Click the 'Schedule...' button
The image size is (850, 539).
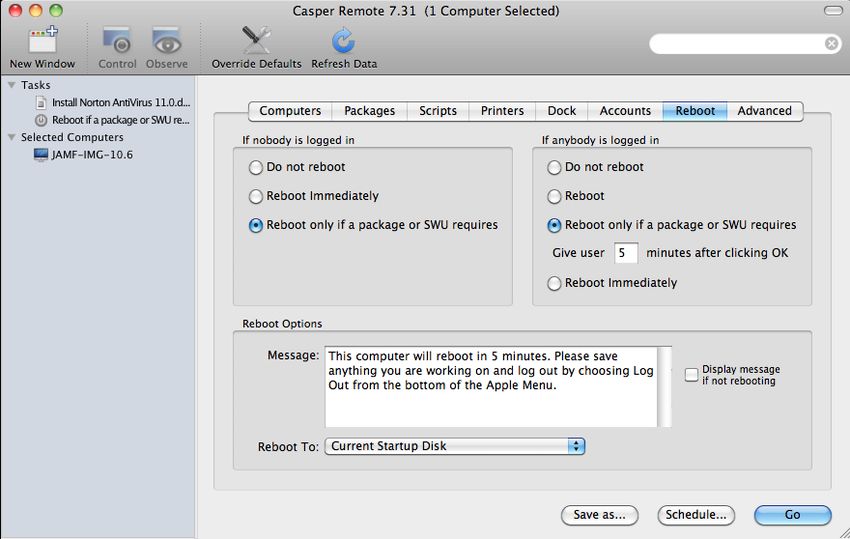pyautogui.click(x=696, y=515)
